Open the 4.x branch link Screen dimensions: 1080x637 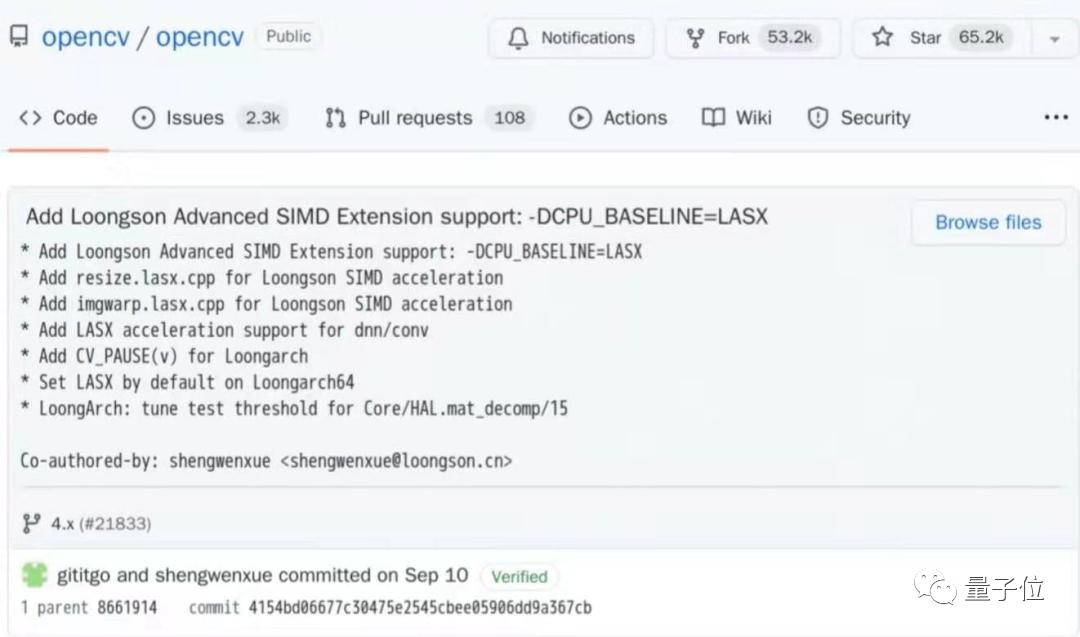pos(63,524)
